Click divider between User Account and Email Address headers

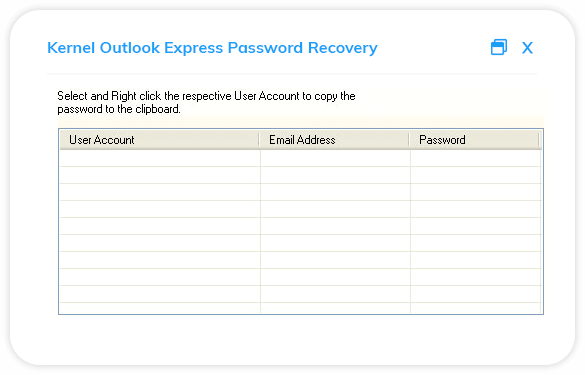coord(259,140)
